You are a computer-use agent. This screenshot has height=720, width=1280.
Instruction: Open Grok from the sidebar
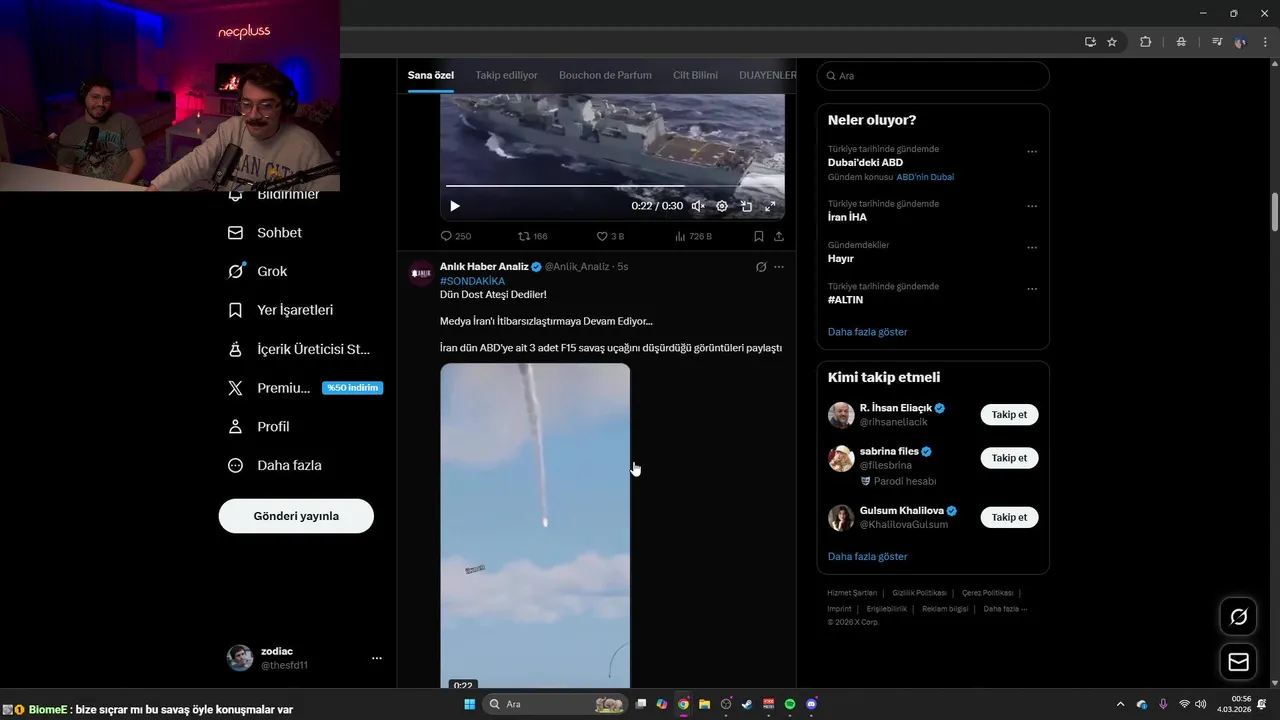click(258, 271)
